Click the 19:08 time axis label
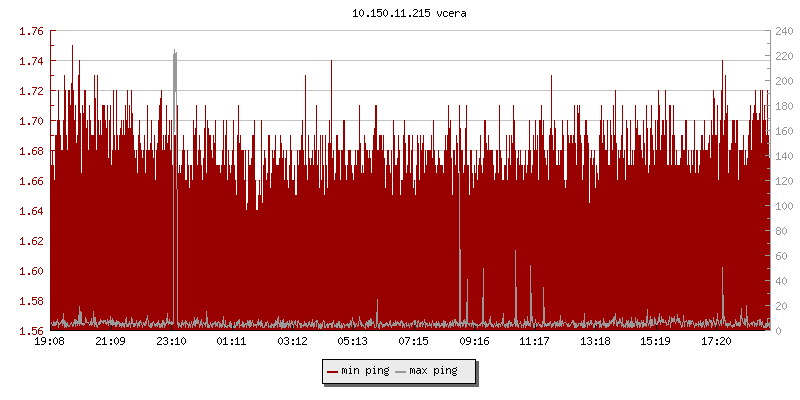 50,342
